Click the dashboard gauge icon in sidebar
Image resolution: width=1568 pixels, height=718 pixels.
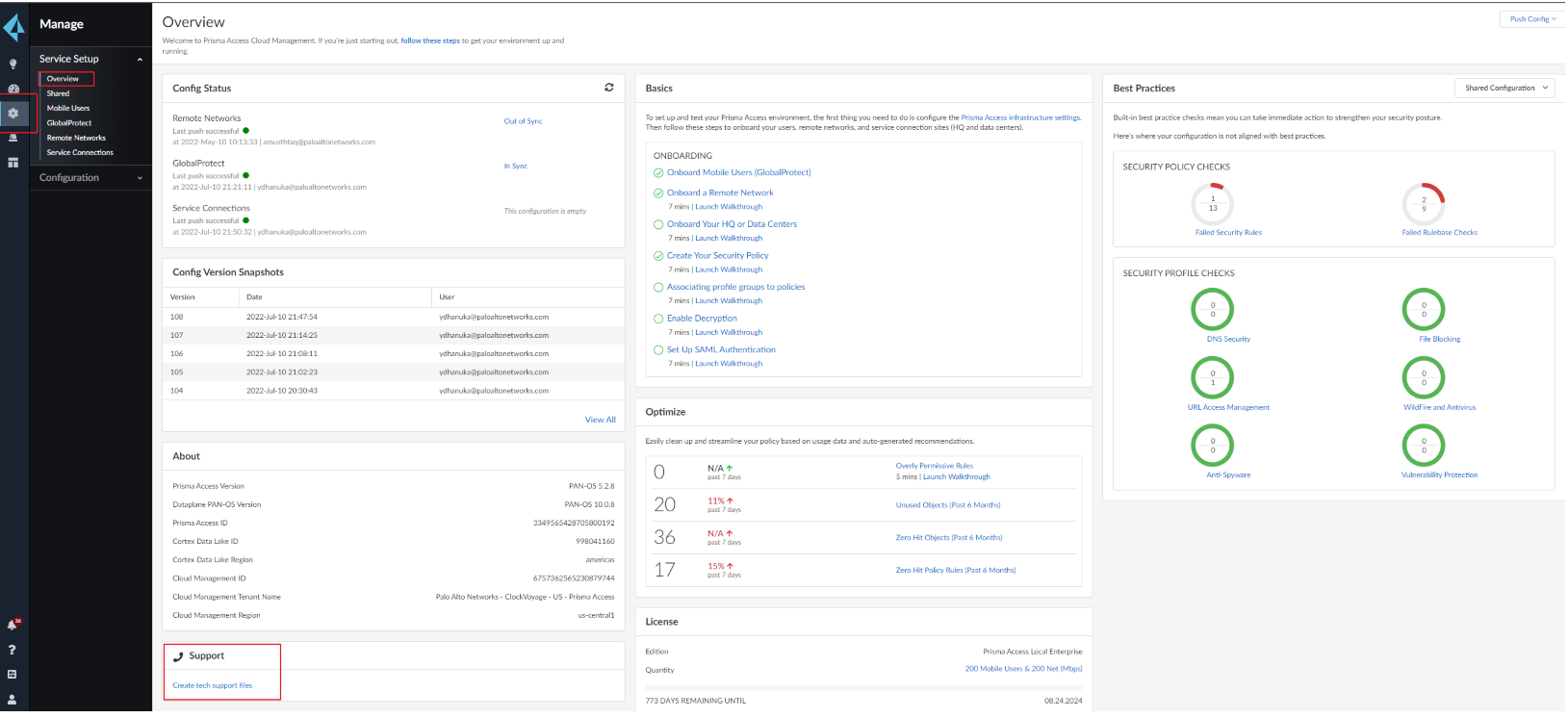click(x=13, y=89)
